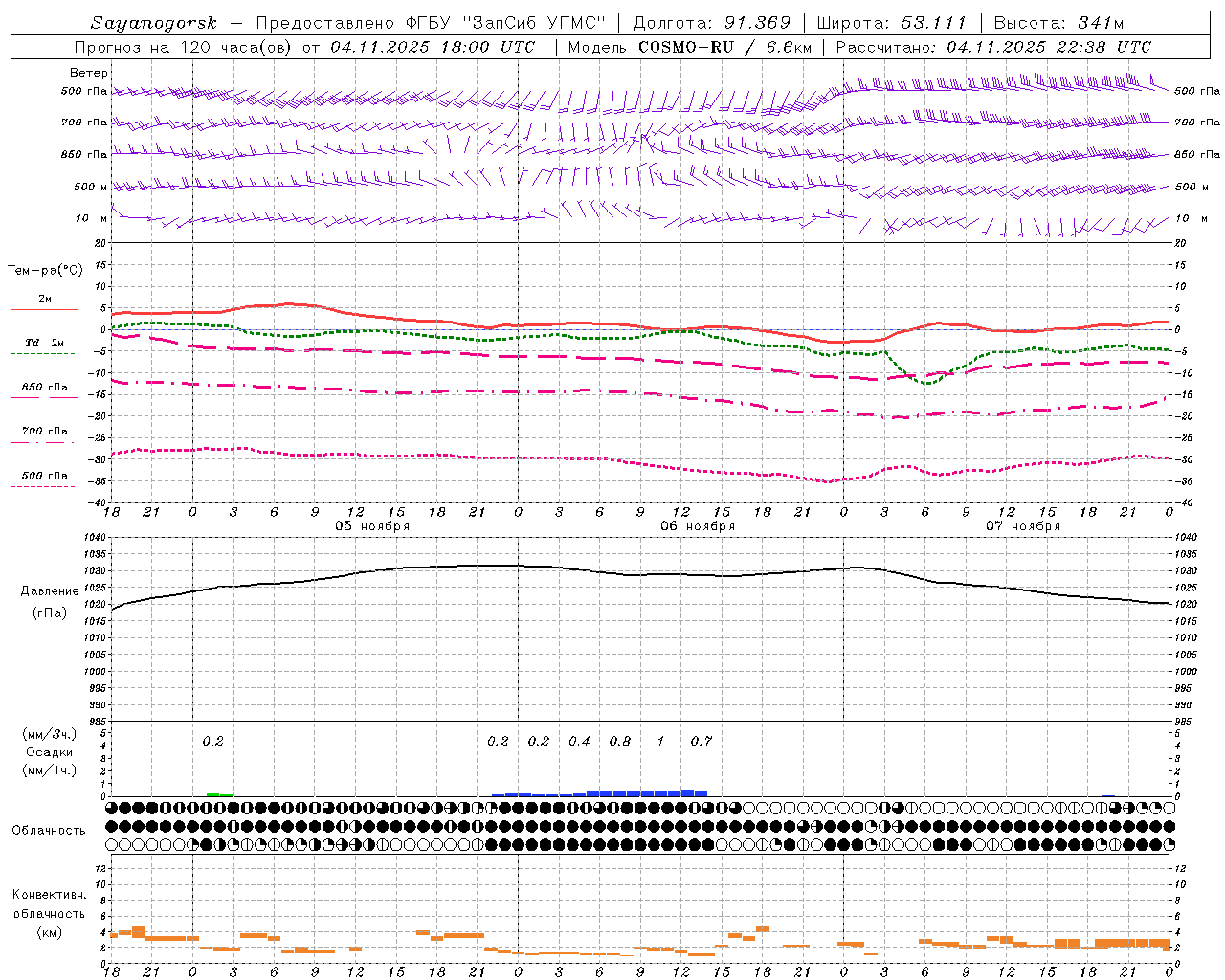1225x980 pixels.
Task: Click the Широта: 53.111 value
Action: (891, 23)
